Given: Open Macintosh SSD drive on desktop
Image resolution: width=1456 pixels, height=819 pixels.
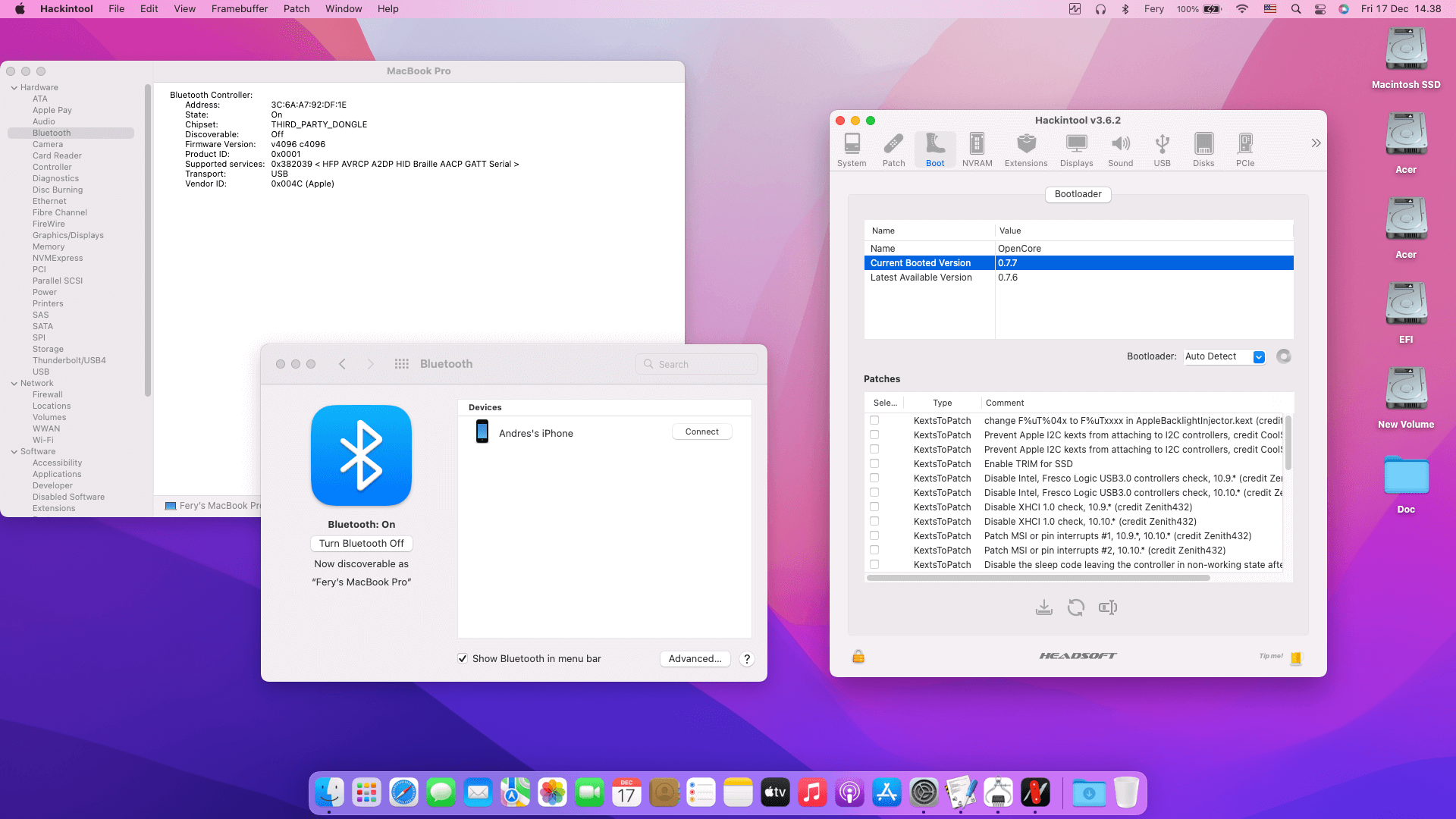Looking at the screenshot, I should [x=1406, y=58].
